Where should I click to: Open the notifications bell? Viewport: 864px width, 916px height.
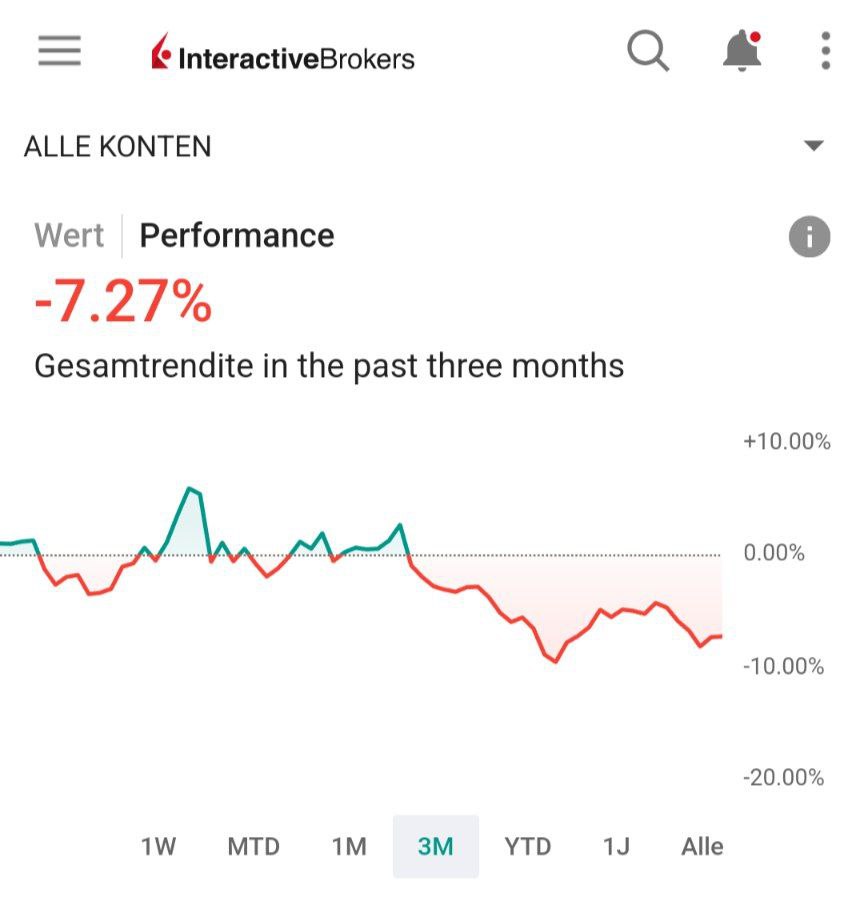pyautogui.click(x=741, y=51)
